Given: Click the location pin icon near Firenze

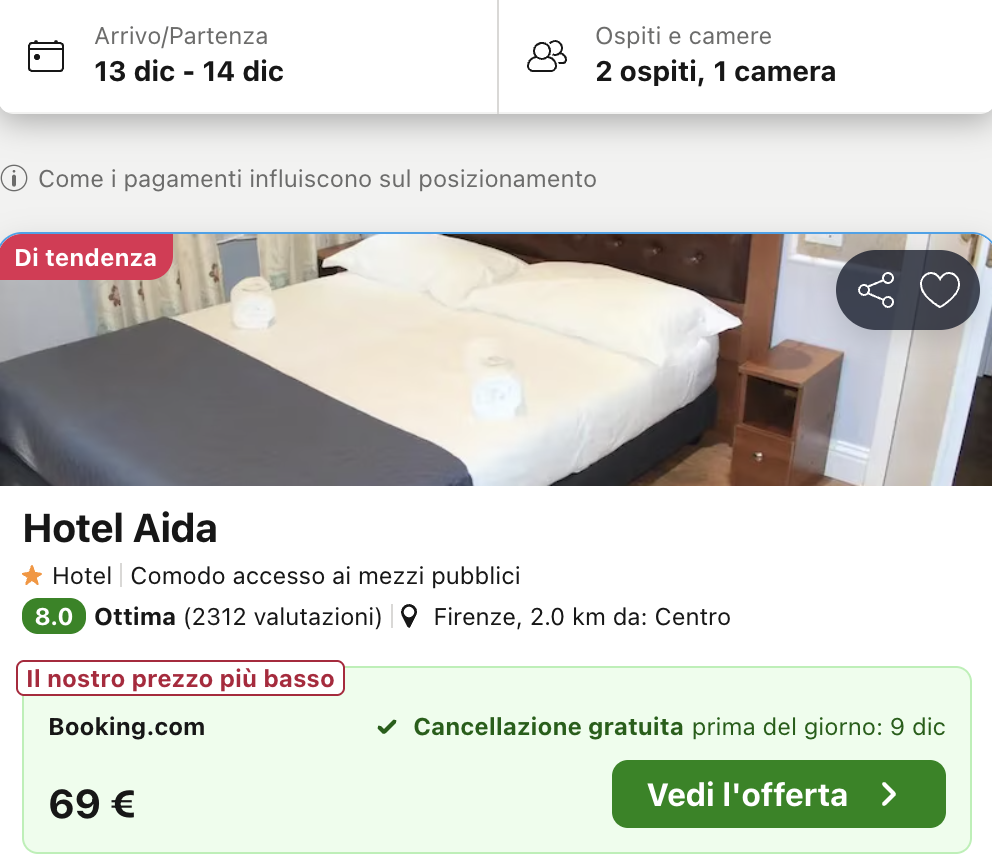Looking at the screenshot, I should [x=408, y=617].
